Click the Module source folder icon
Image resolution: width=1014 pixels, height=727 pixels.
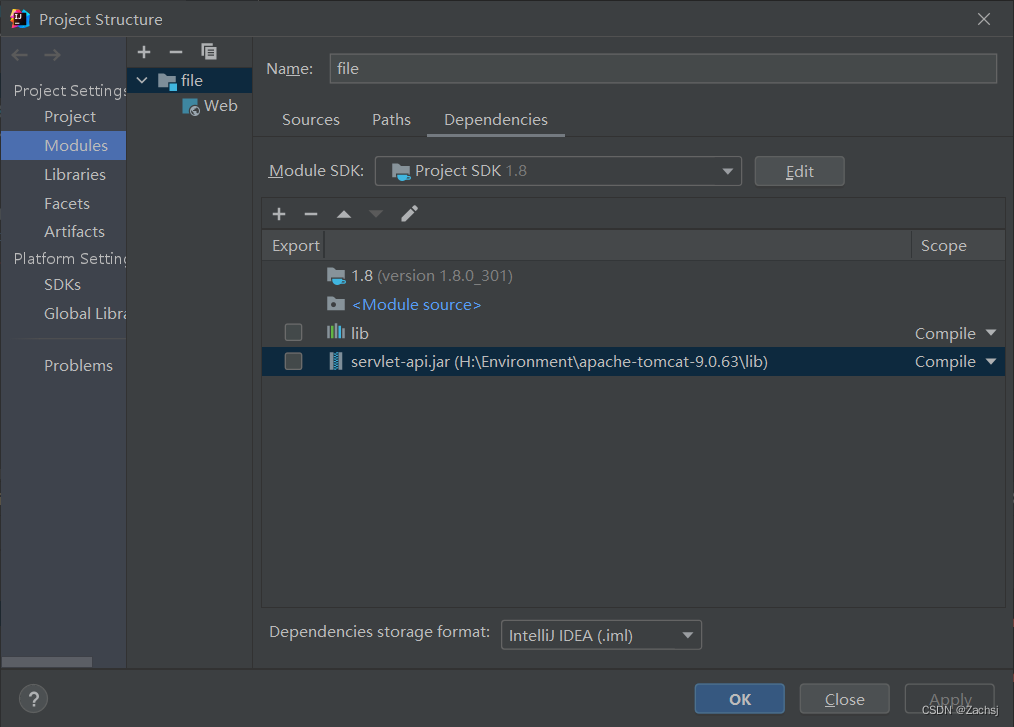(x=336, y=304)
